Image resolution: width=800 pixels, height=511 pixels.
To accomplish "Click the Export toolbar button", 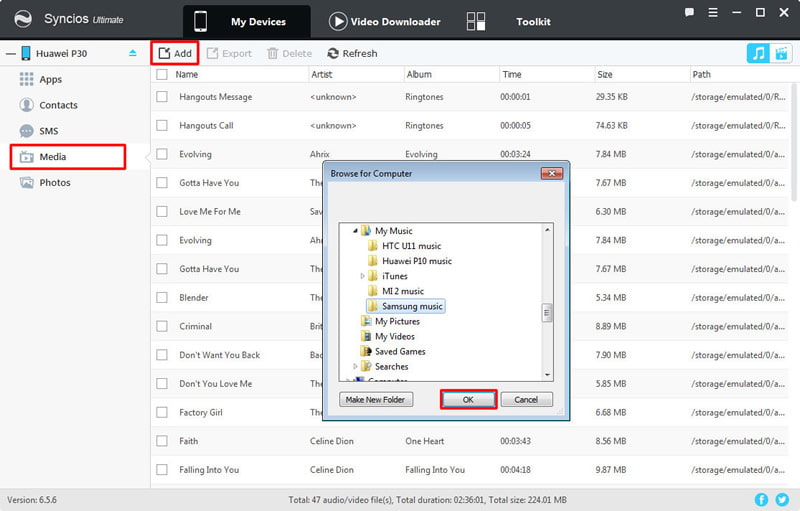I will pos(230,53).
